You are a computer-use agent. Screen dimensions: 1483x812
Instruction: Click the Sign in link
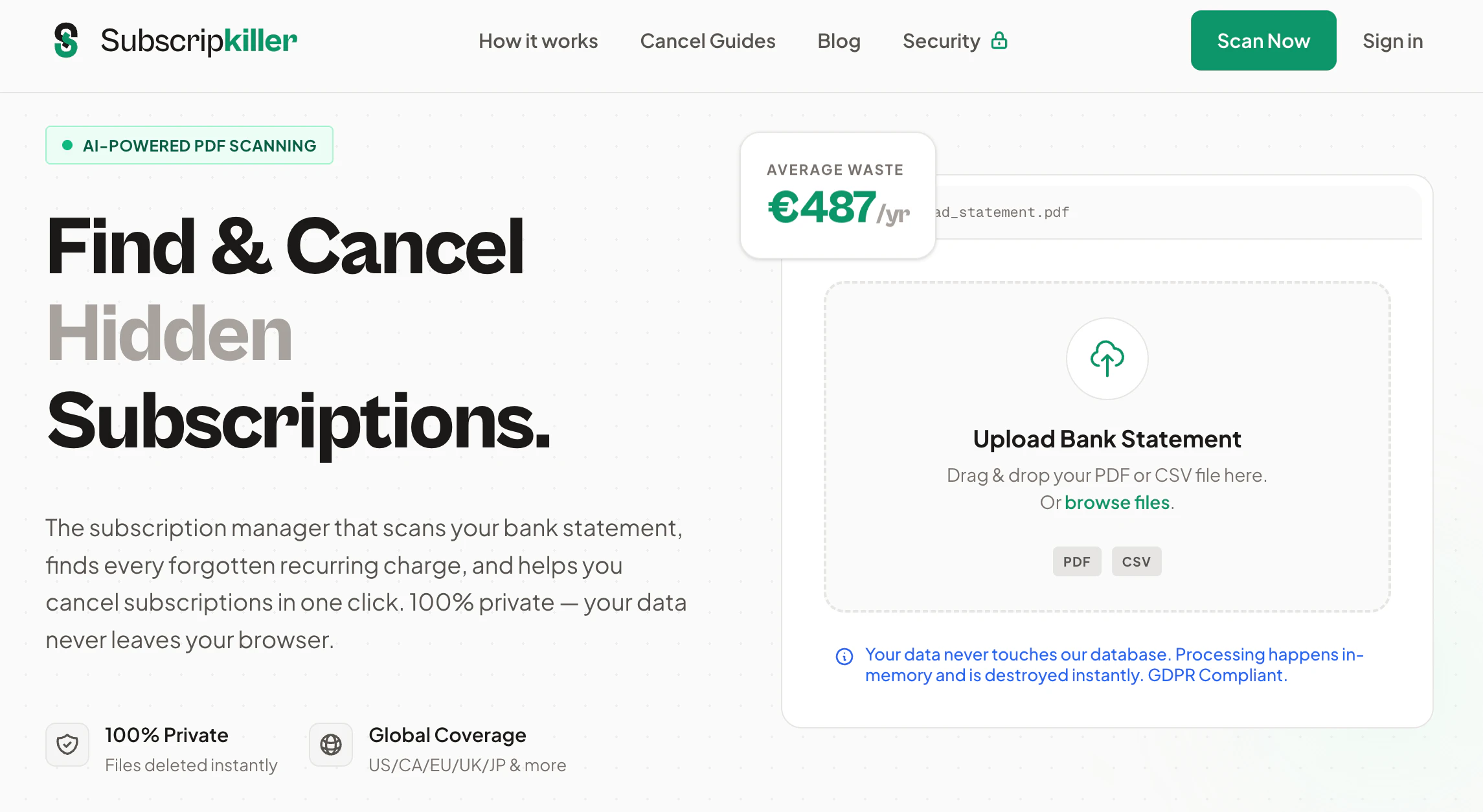(1392, 41)
